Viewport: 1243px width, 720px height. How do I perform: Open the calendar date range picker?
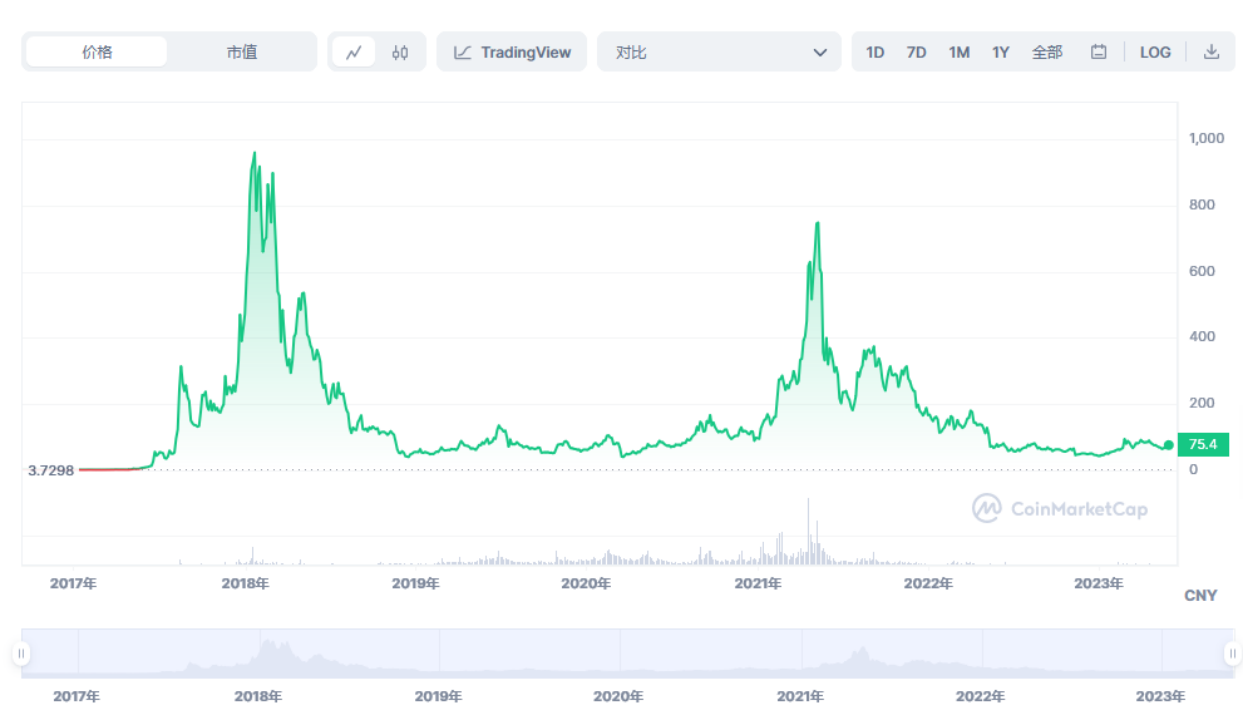[x=1098, y=52]
